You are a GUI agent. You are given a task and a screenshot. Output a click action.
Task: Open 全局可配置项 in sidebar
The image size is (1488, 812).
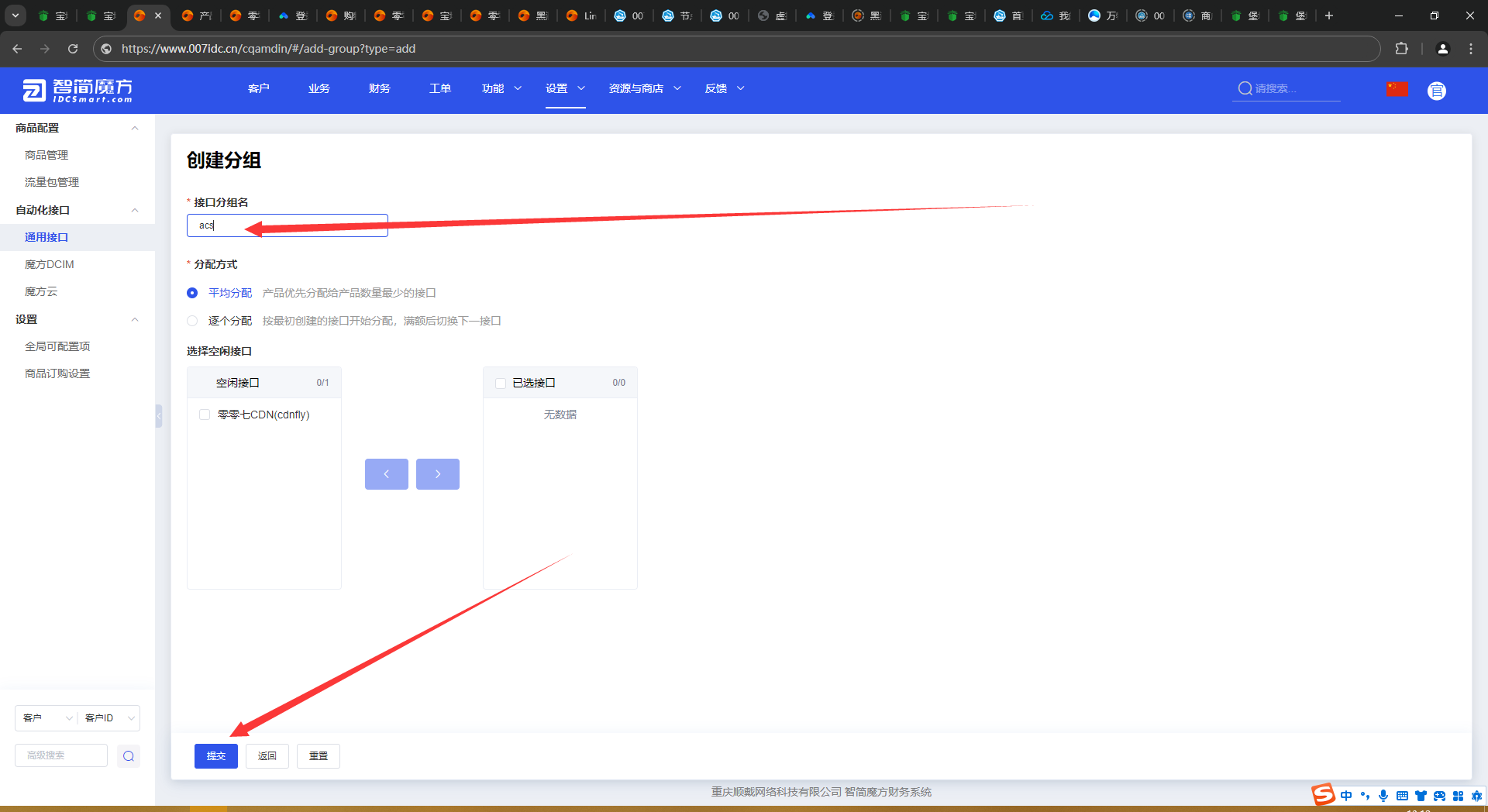(x=57, y=346)
